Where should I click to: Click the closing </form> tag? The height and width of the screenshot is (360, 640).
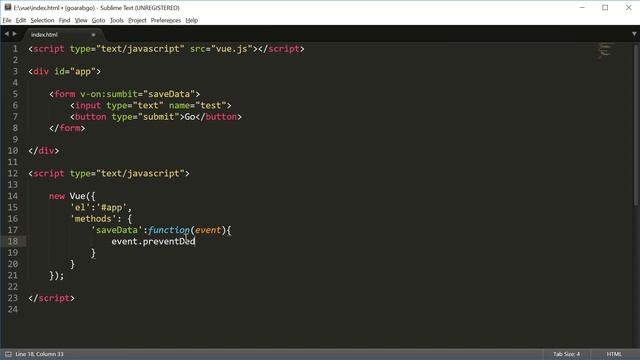click(67, 128)
